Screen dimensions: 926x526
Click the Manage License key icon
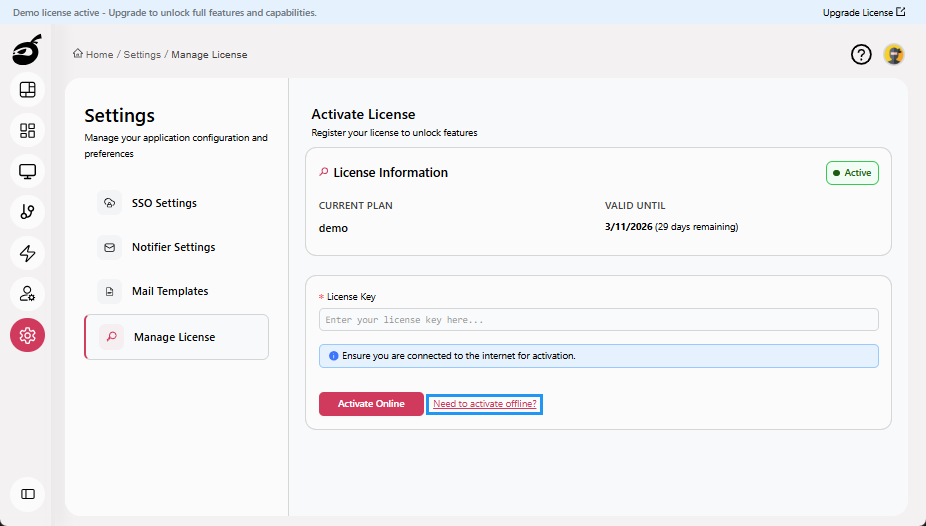coord(111,337)
